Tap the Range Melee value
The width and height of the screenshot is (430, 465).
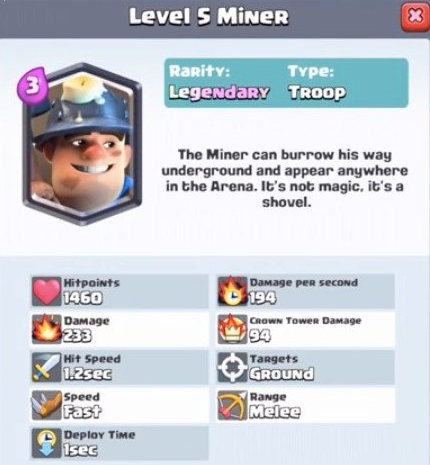[275, 412]
